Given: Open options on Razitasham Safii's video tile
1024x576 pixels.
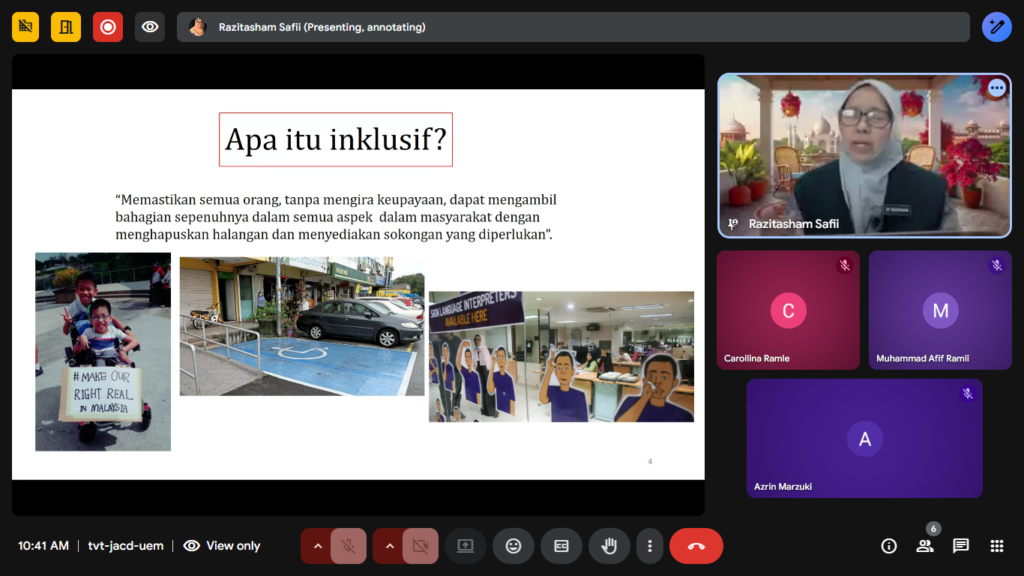Looking at the screenshot, I should [996, 88].
